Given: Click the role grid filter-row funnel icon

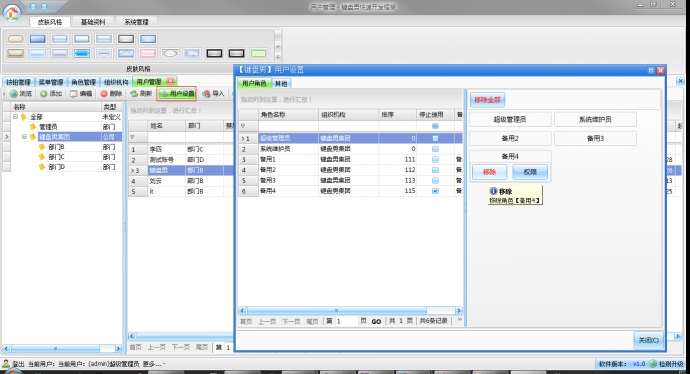Looking at the screenshot, I should click(242, 126).
